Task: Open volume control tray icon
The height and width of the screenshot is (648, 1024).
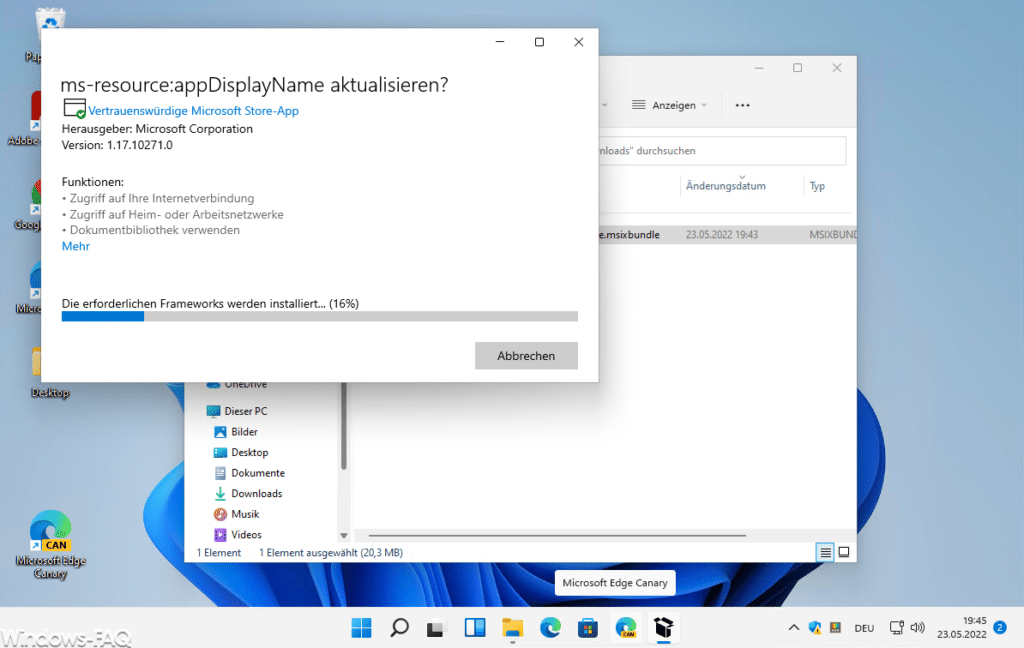Action: tap(918, 628)
